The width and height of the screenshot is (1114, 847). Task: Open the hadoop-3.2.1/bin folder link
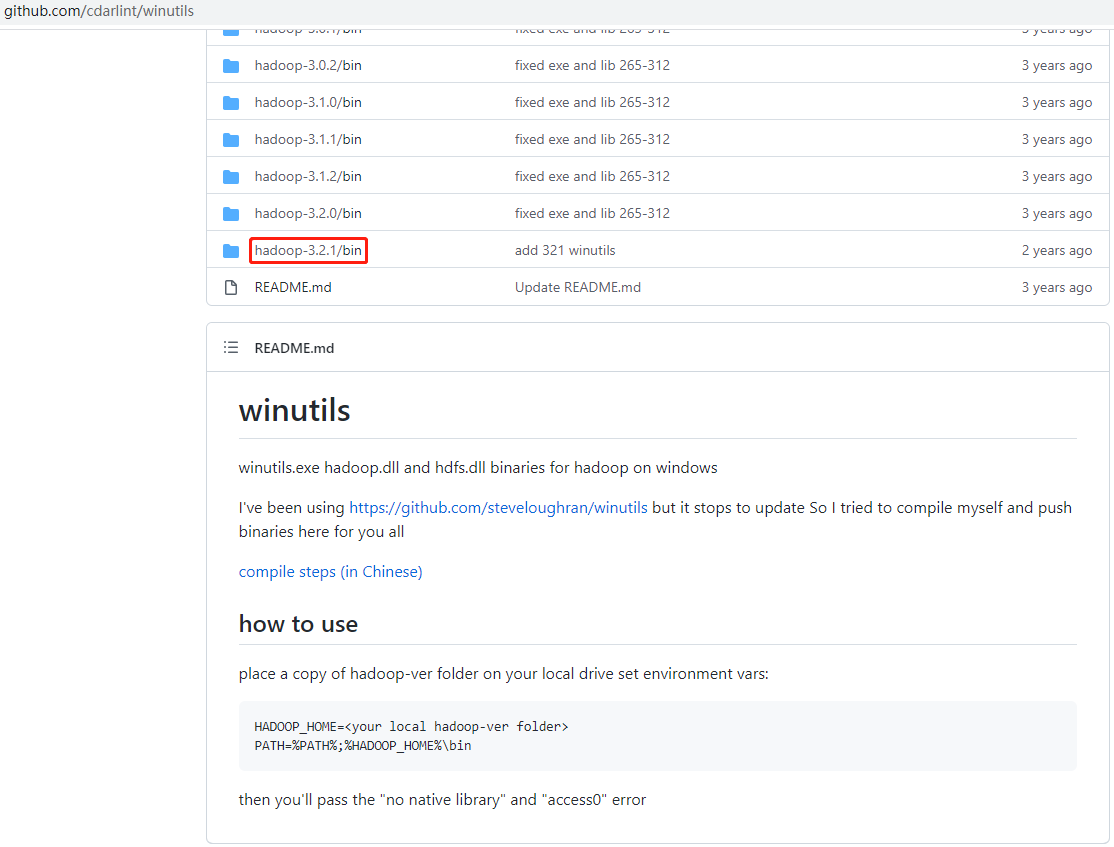[x=308, y=251]
